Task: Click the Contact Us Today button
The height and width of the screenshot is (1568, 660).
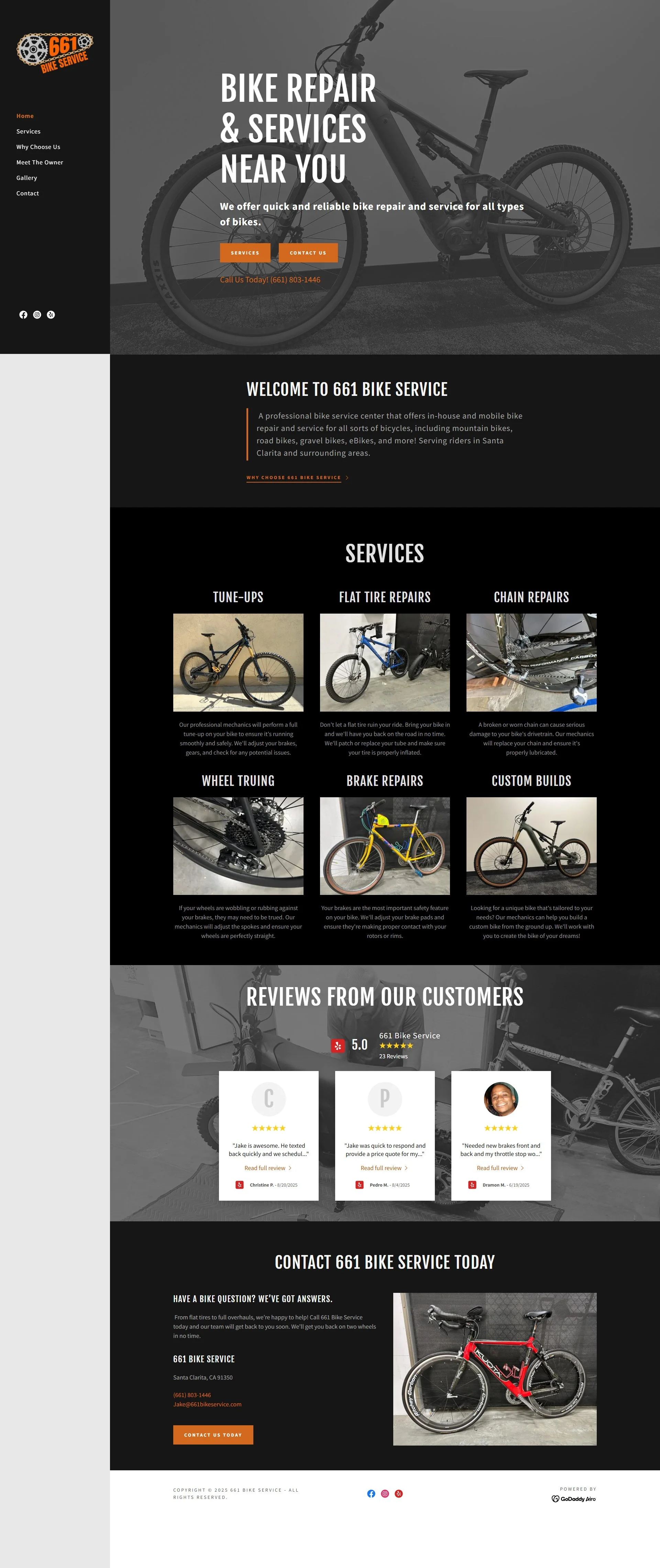Action: click(213, 1435)
